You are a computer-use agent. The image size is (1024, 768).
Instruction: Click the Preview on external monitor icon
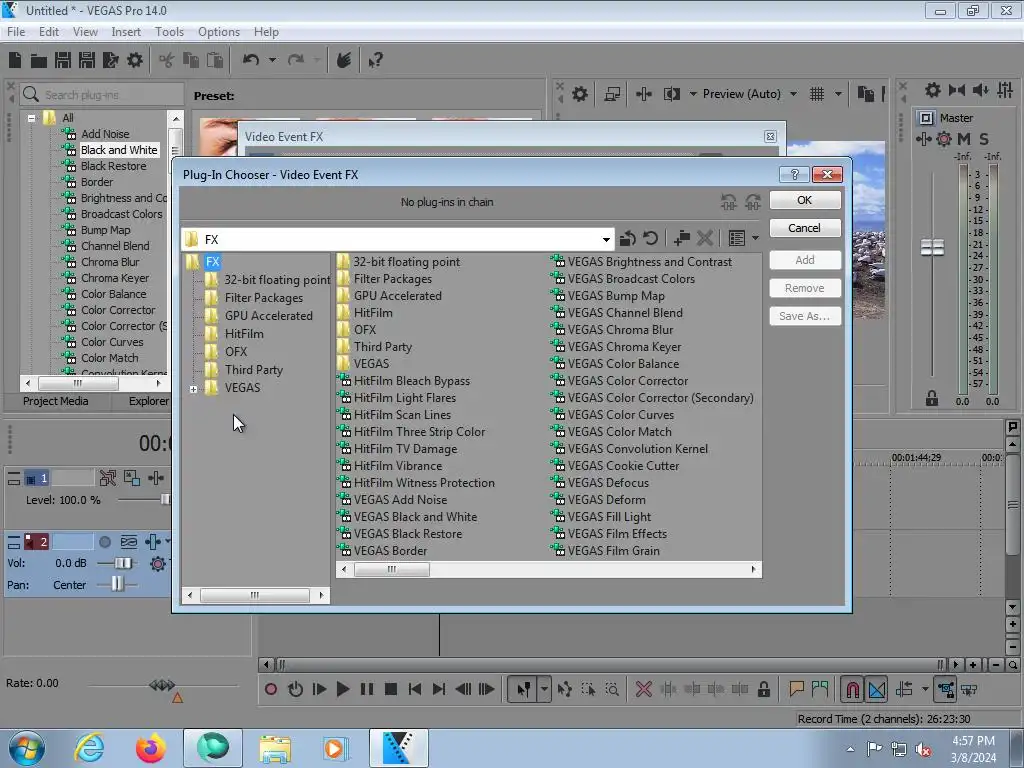[612, 94]
